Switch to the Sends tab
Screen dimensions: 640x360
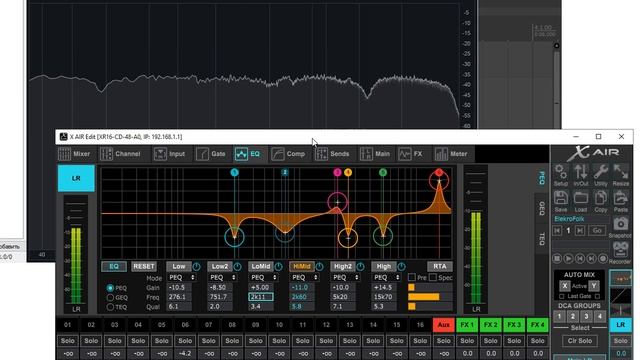(x=332, y=154)
